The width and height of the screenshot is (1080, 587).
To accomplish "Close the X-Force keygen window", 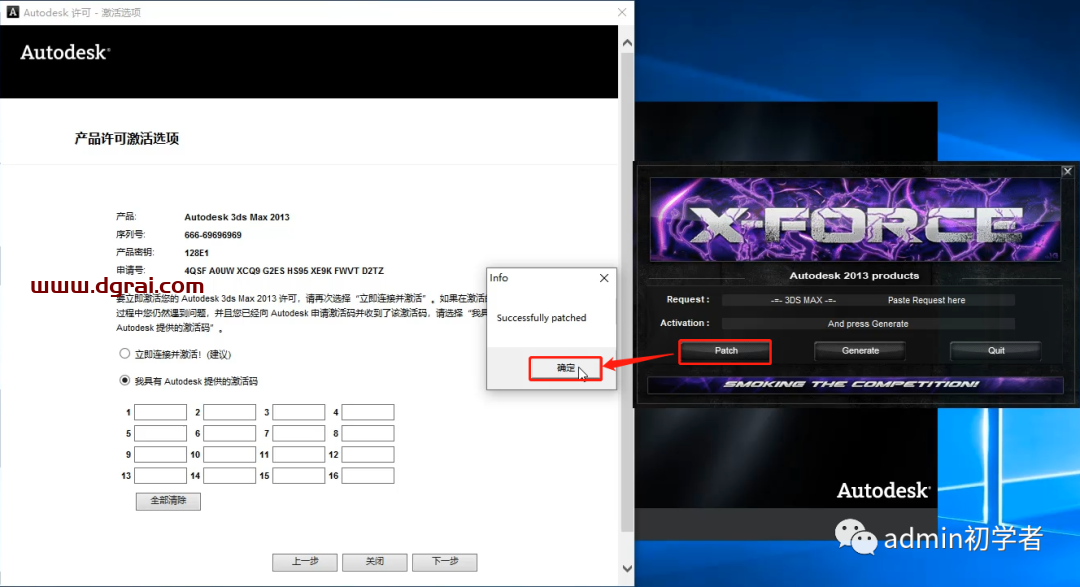I will 1067,171.
